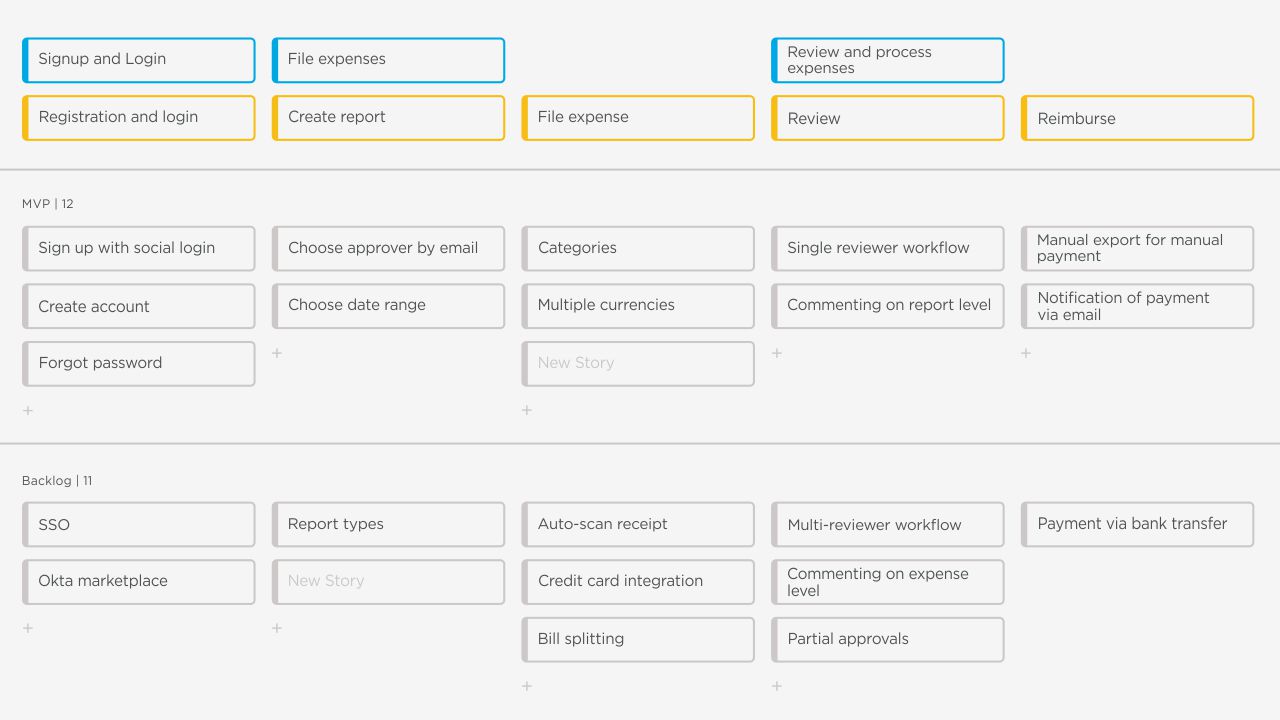Screen dimensions: 1280x720
Task: Select the Reimburse yellow step card
Action: [x=1137, y=118]
